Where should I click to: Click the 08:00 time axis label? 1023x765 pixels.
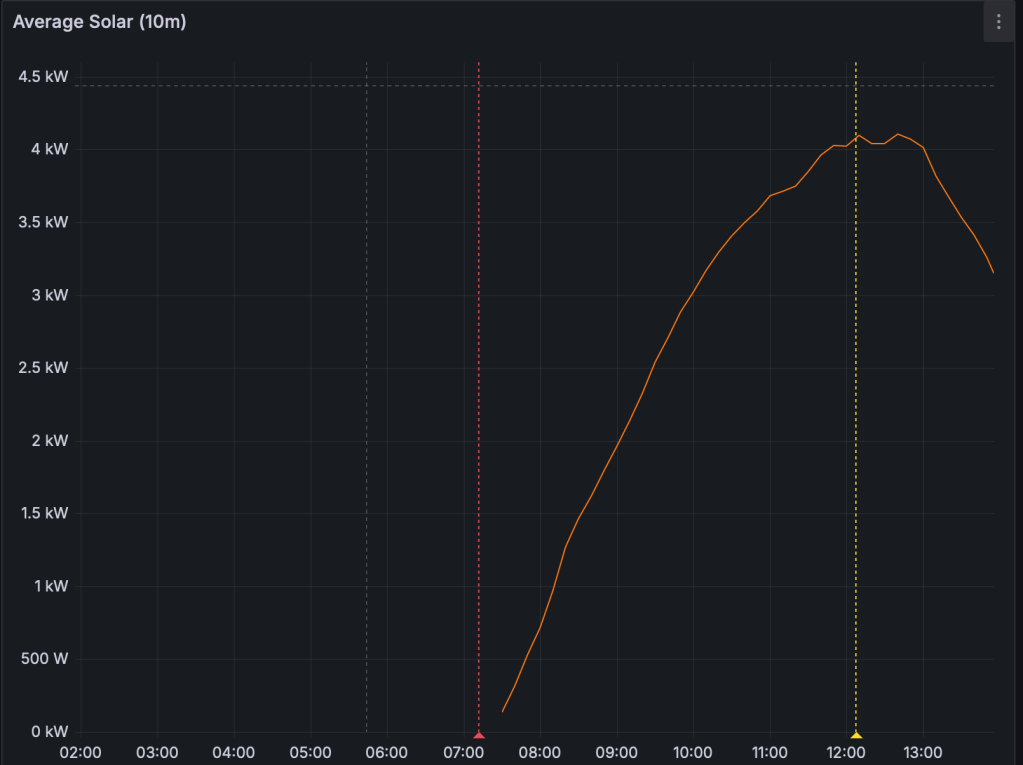click(540, 751)
